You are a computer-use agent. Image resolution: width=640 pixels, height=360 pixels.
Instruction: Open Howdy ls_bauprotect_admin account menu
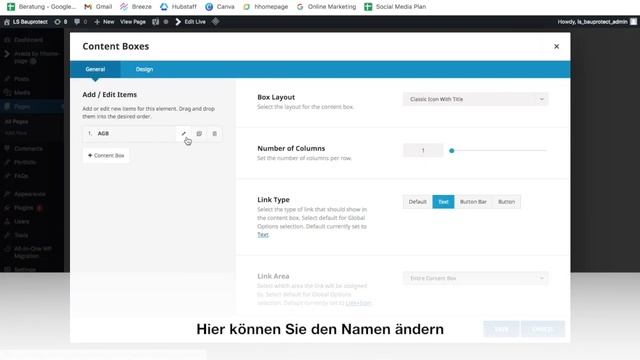pyautogui.click(x=596, y=22)
